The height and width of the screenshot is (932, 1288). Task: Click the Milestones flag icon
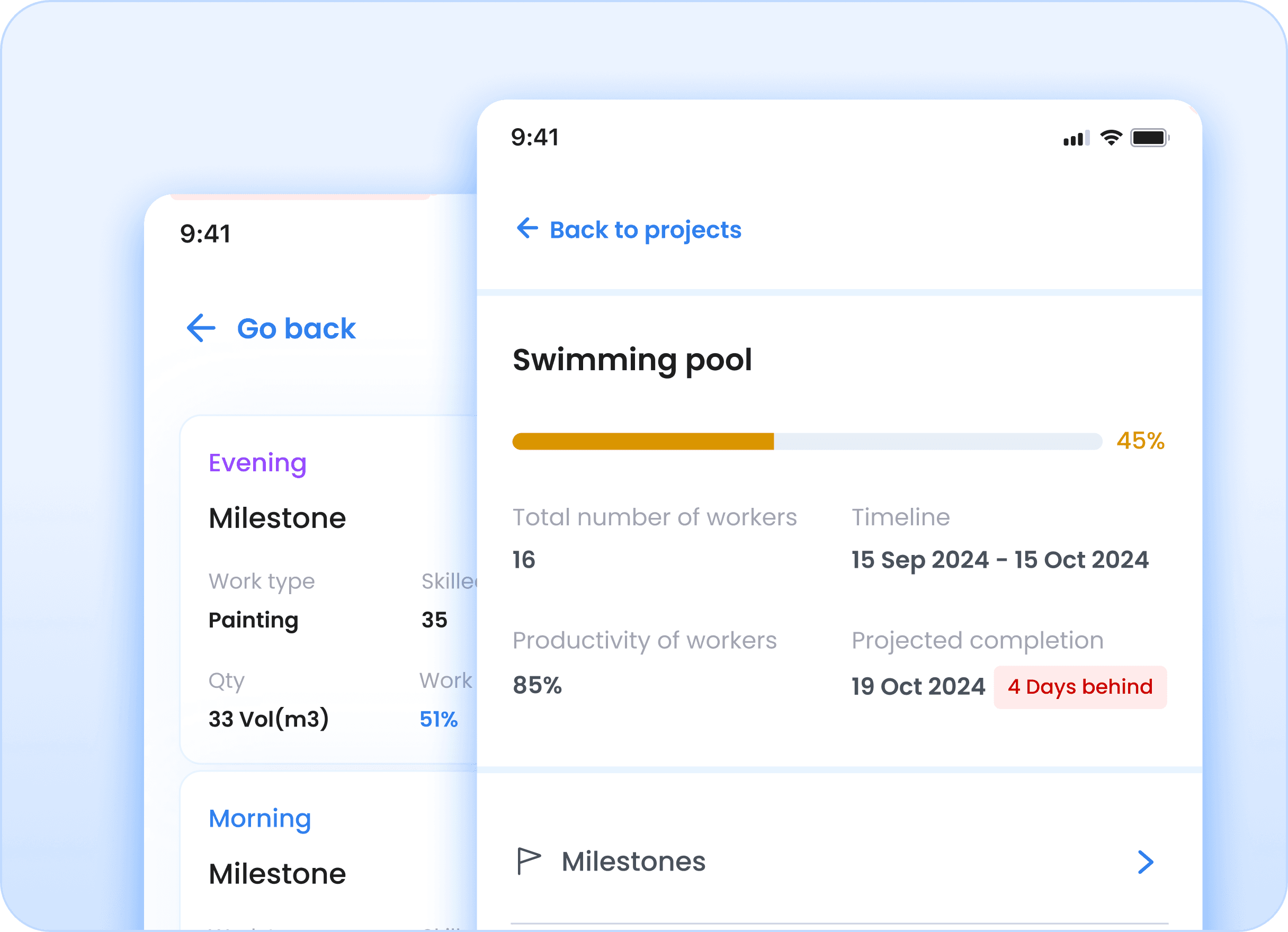[x=528, y=861]
